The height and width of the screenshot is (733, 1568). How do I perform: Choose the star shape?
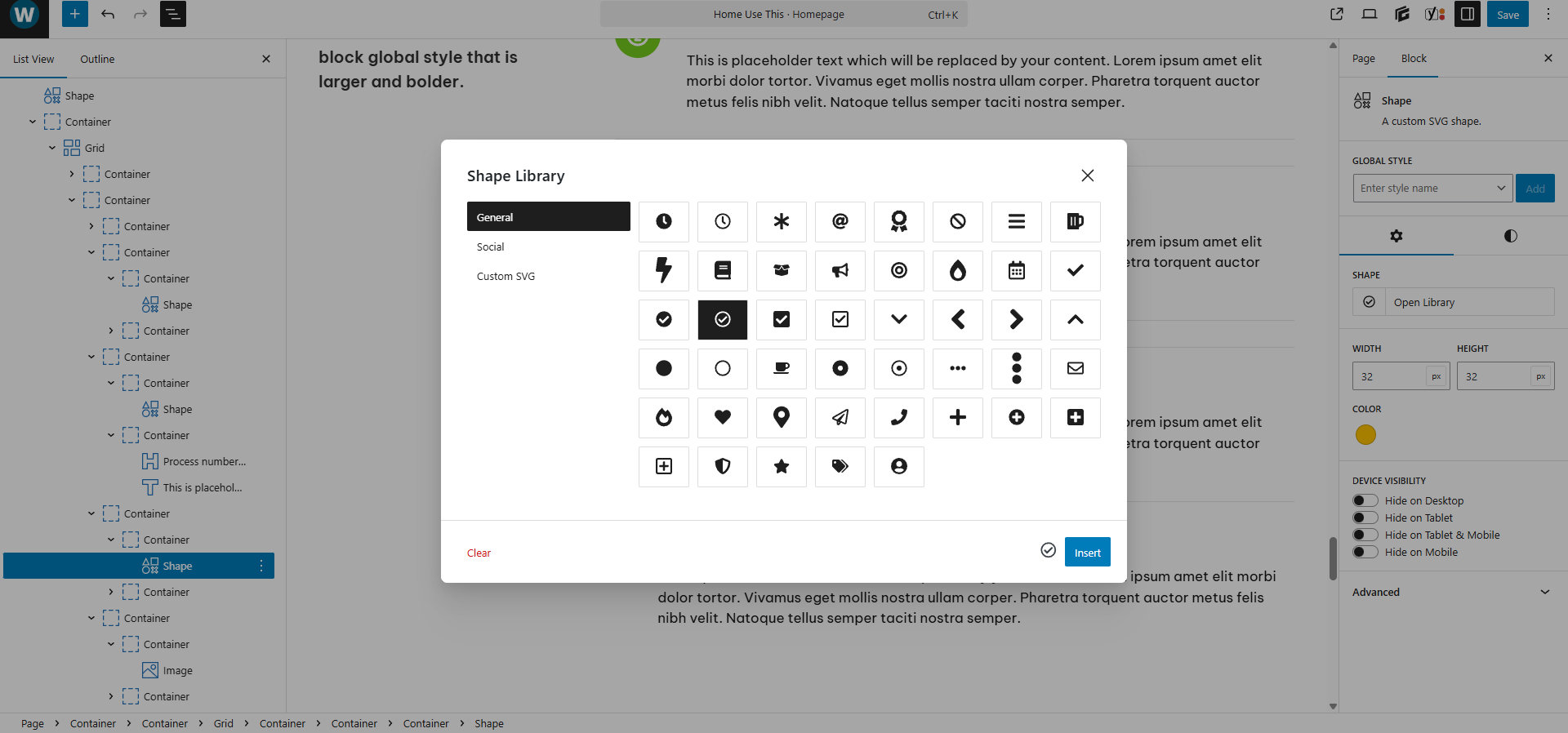click(781, 466)
